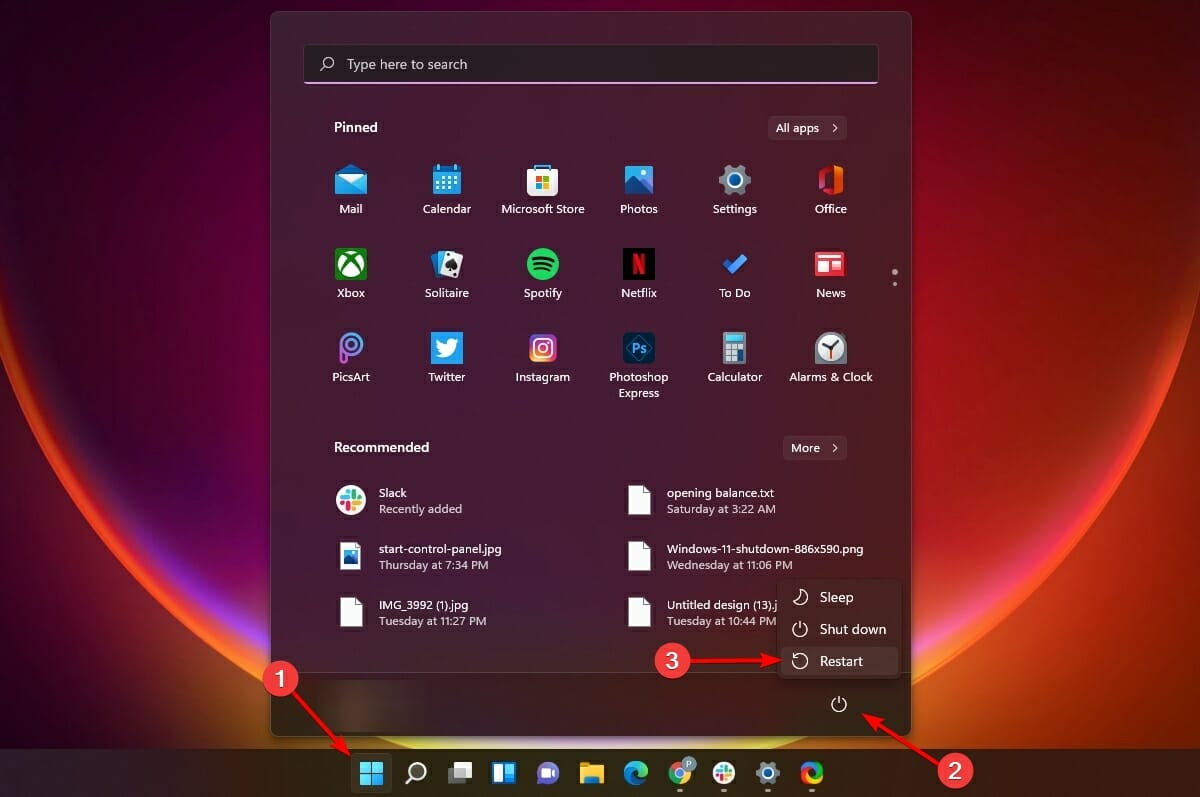
Task: Open the Widgets panel from taskbar
Action: pos(503,773)
